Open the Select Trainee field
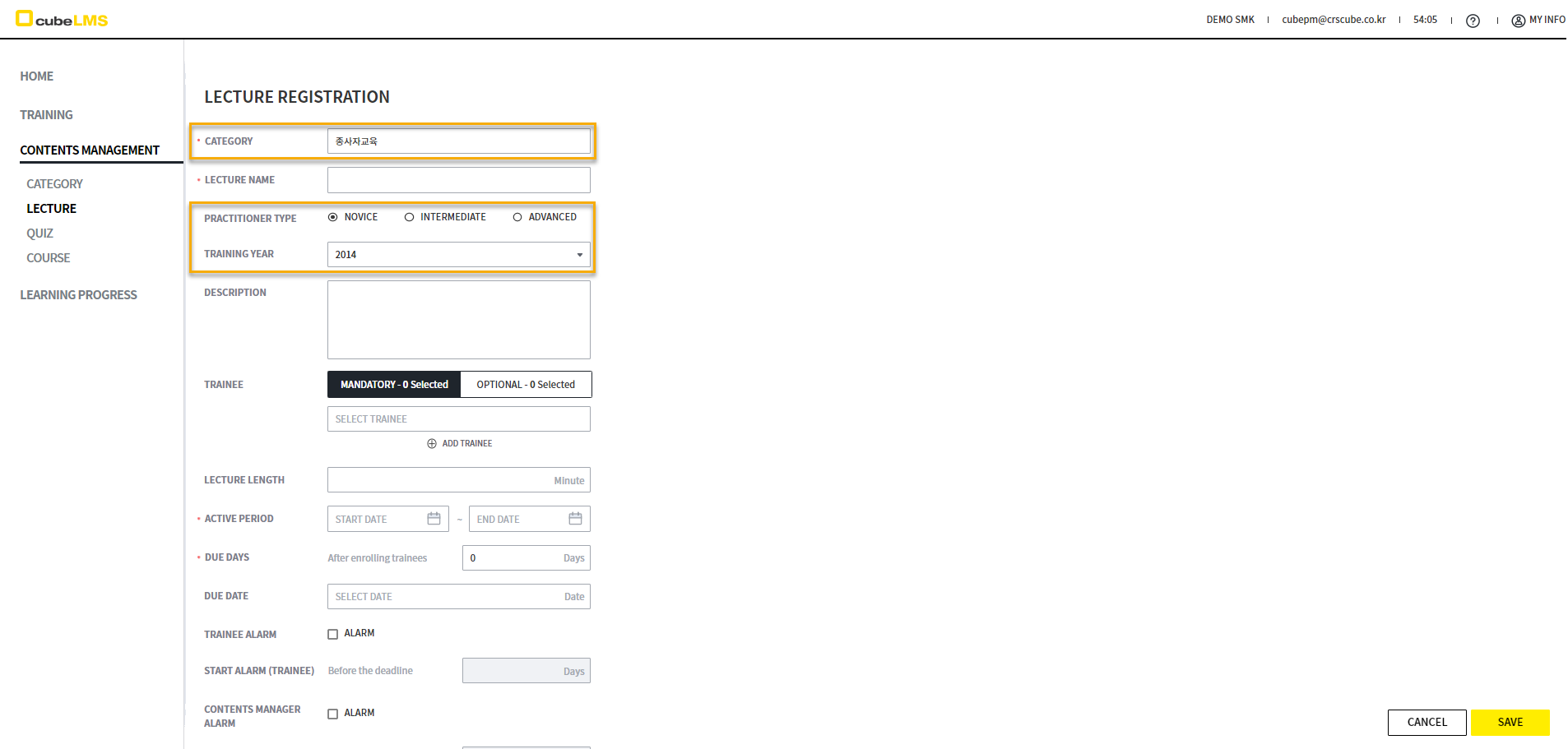 click(458, 419)
